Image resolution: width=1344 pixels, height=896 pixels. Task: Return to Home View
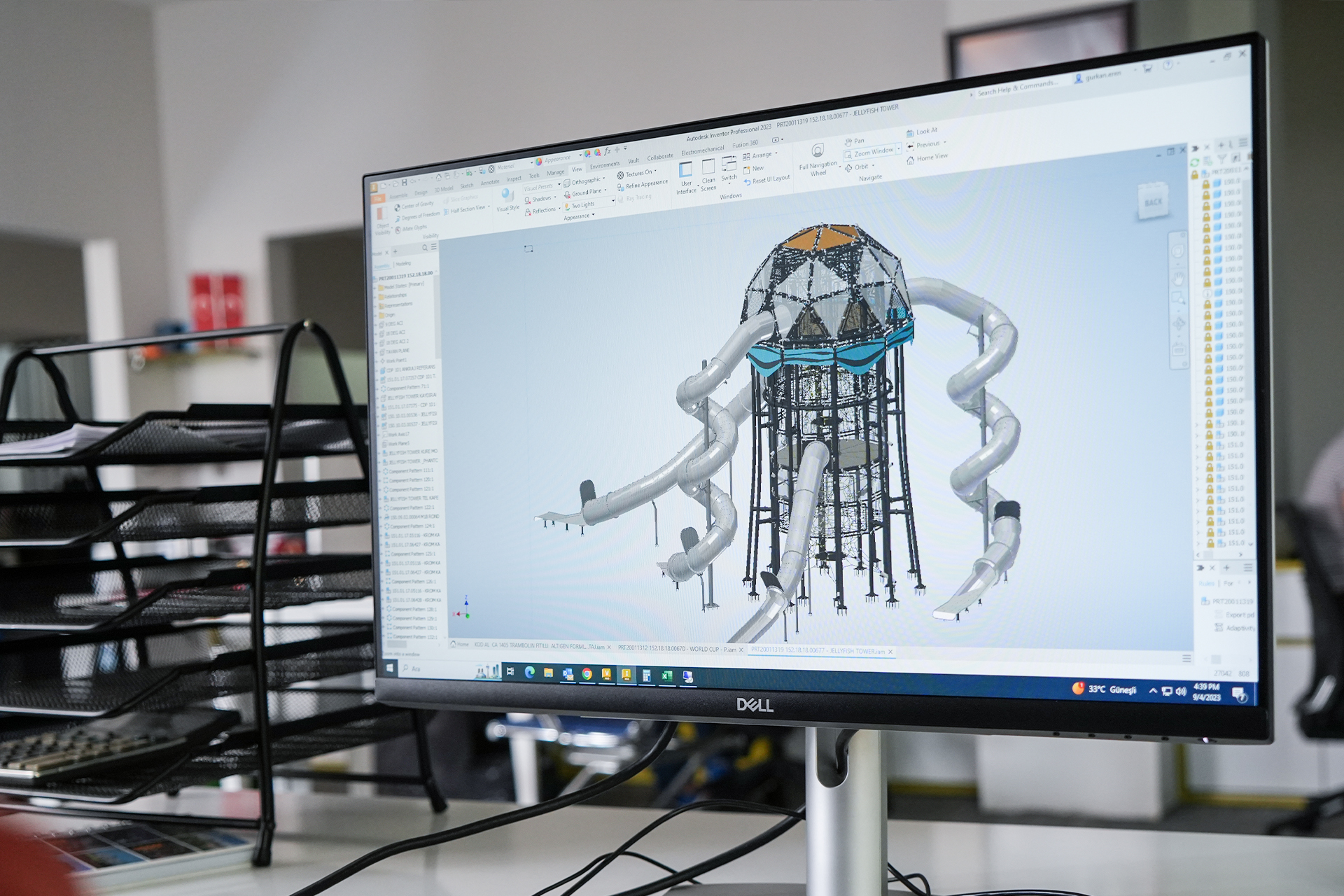pyautogui.click(x=927, y=158)
